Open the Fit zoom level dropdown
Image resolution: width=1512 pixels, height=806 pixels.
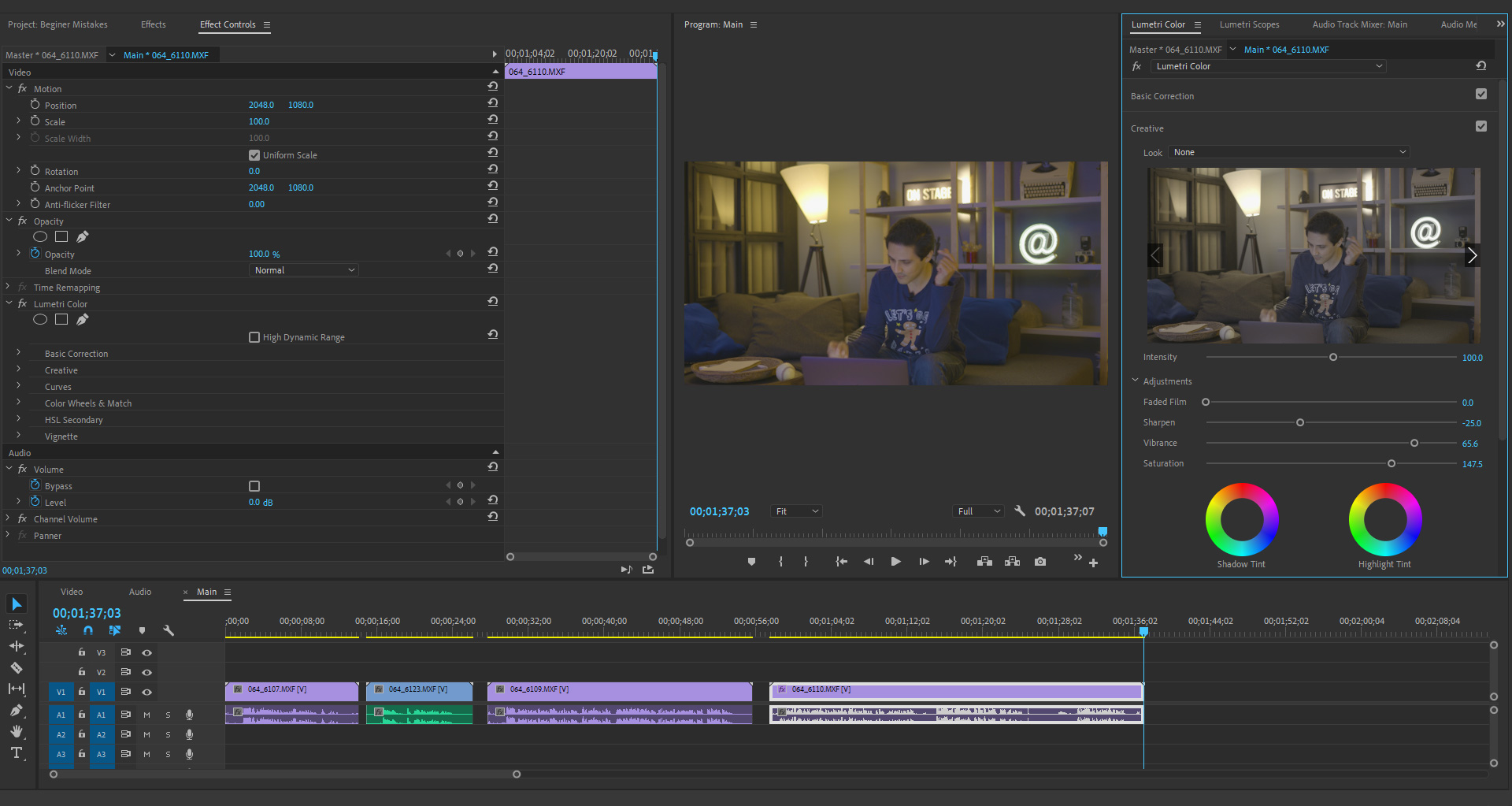797,511
